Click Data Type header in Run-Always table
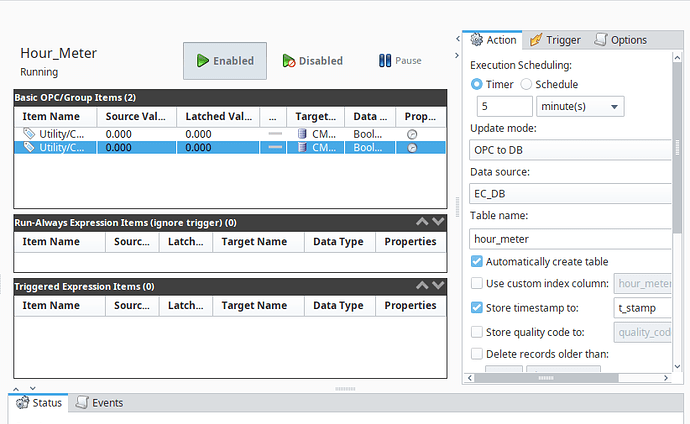This screenshot has height=424, width=690. [x=340, y=241]
